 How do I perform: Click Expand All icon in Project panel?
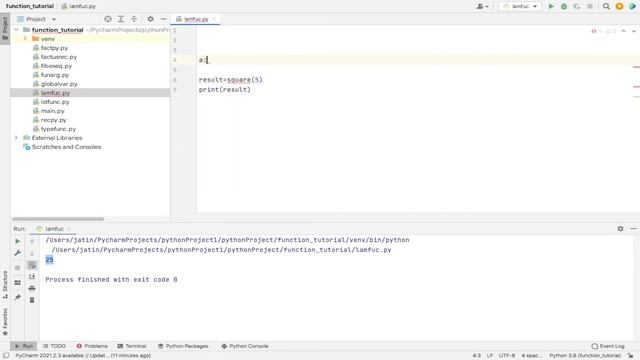click(121, 19)
